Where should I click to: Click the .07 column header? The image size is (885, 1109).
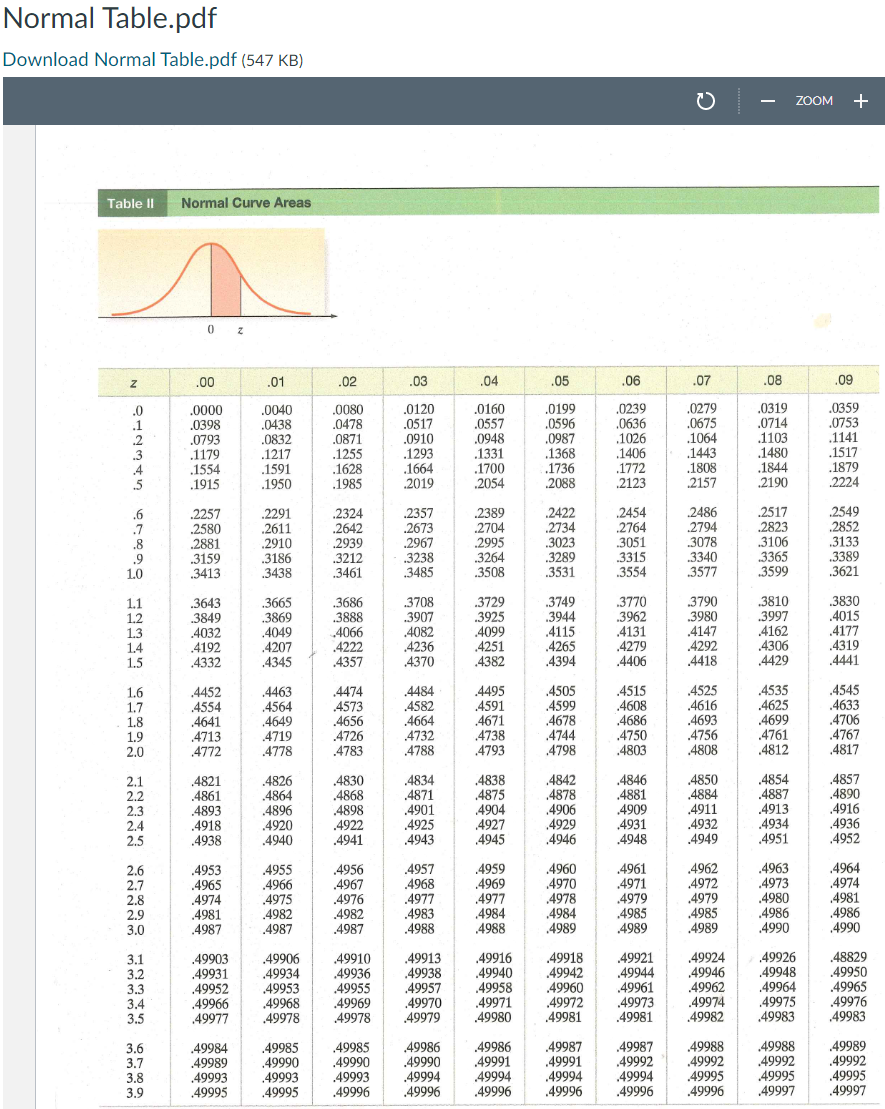click(702, 381)
